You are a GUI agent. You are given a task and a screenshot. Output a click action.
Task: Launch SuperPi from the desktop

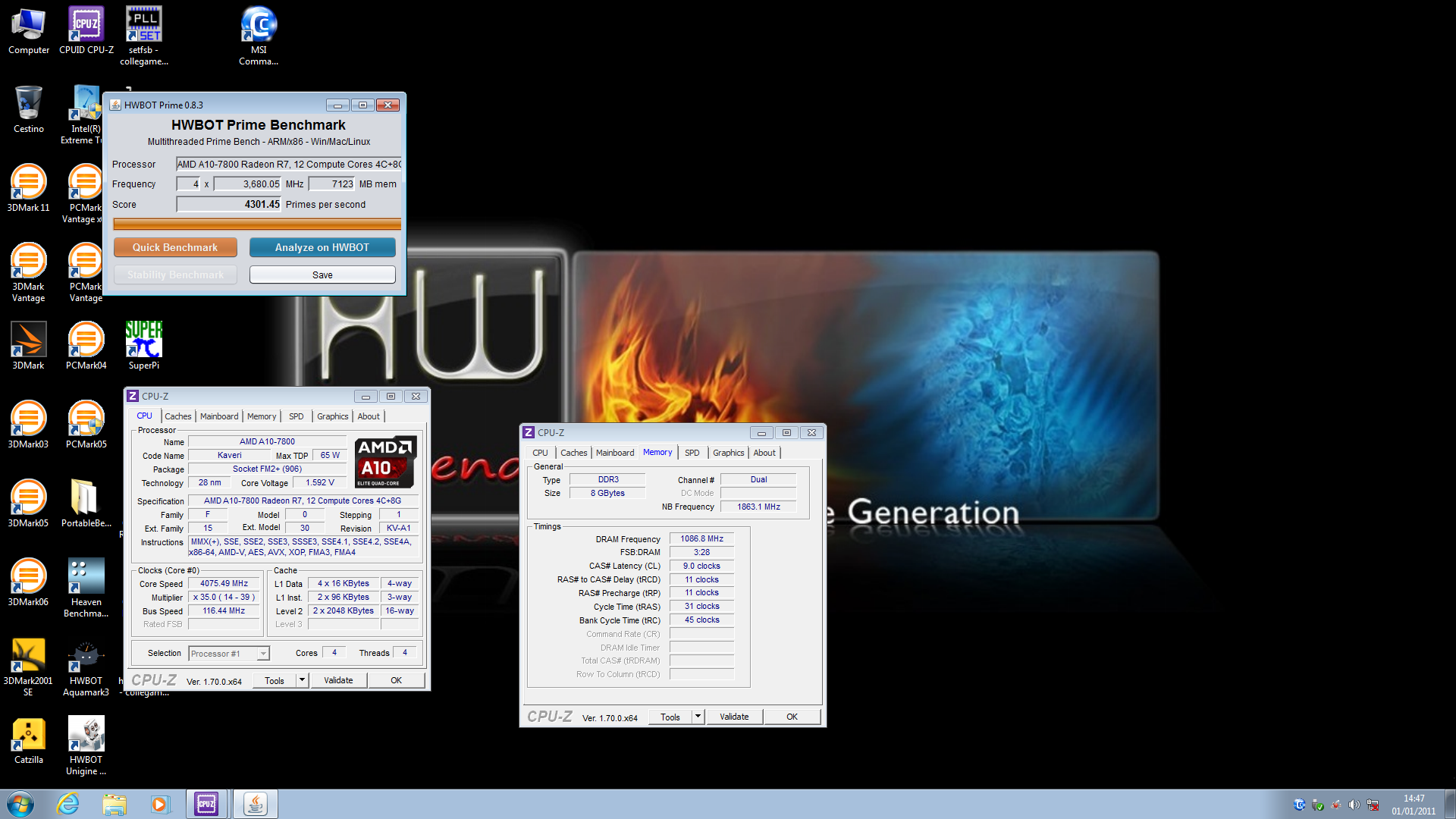[144, 347]
